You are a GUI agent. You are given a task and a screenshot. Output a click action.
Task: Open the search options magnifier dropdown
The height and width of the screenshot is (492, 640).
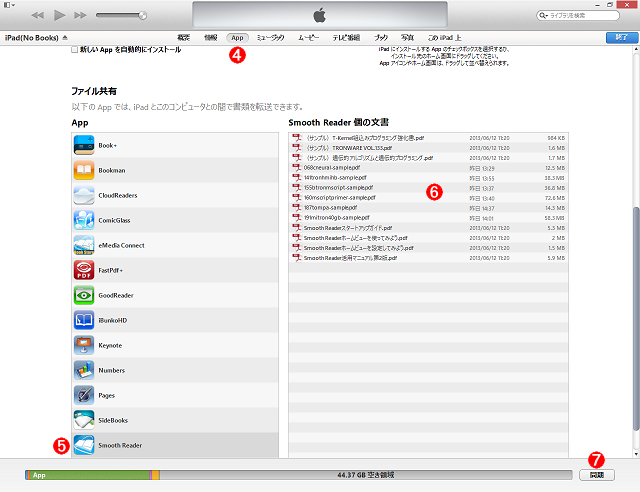tap(543, 16)
